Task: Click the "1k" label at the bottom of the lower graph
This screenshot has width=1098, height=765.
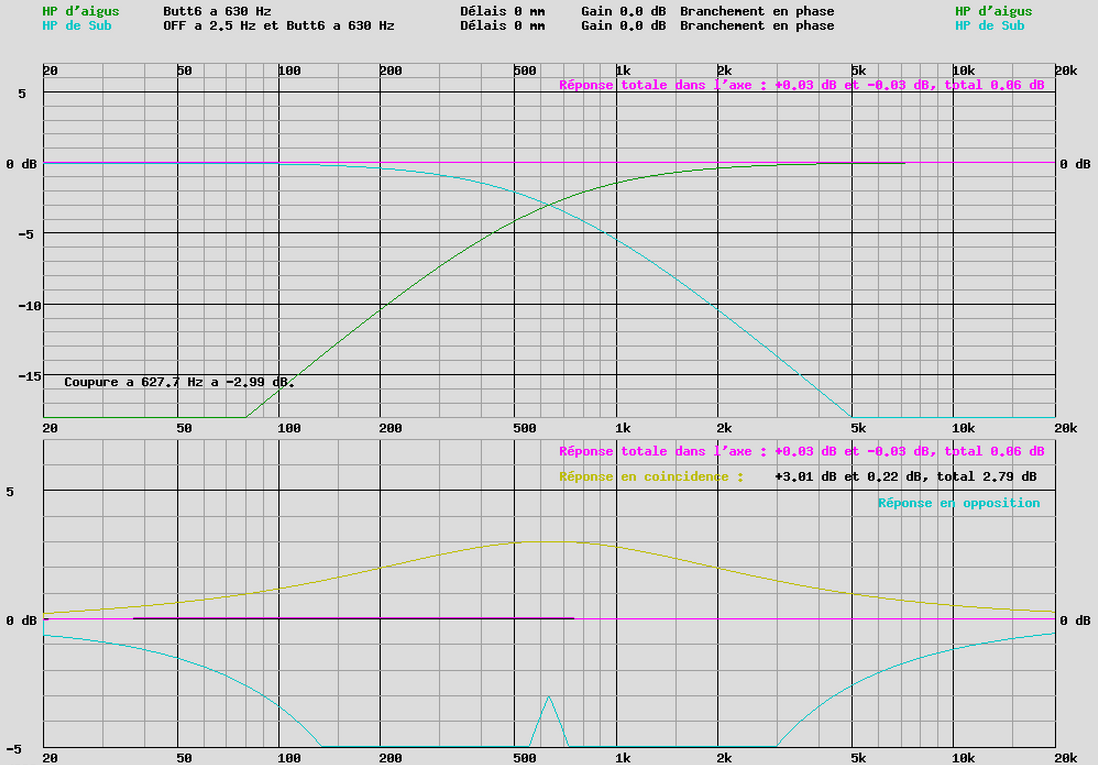Action: [x=623, y=758]
